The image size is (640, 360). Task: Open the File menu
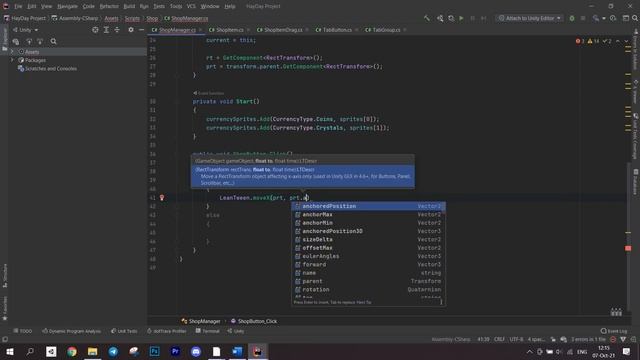tap(18, 7)
